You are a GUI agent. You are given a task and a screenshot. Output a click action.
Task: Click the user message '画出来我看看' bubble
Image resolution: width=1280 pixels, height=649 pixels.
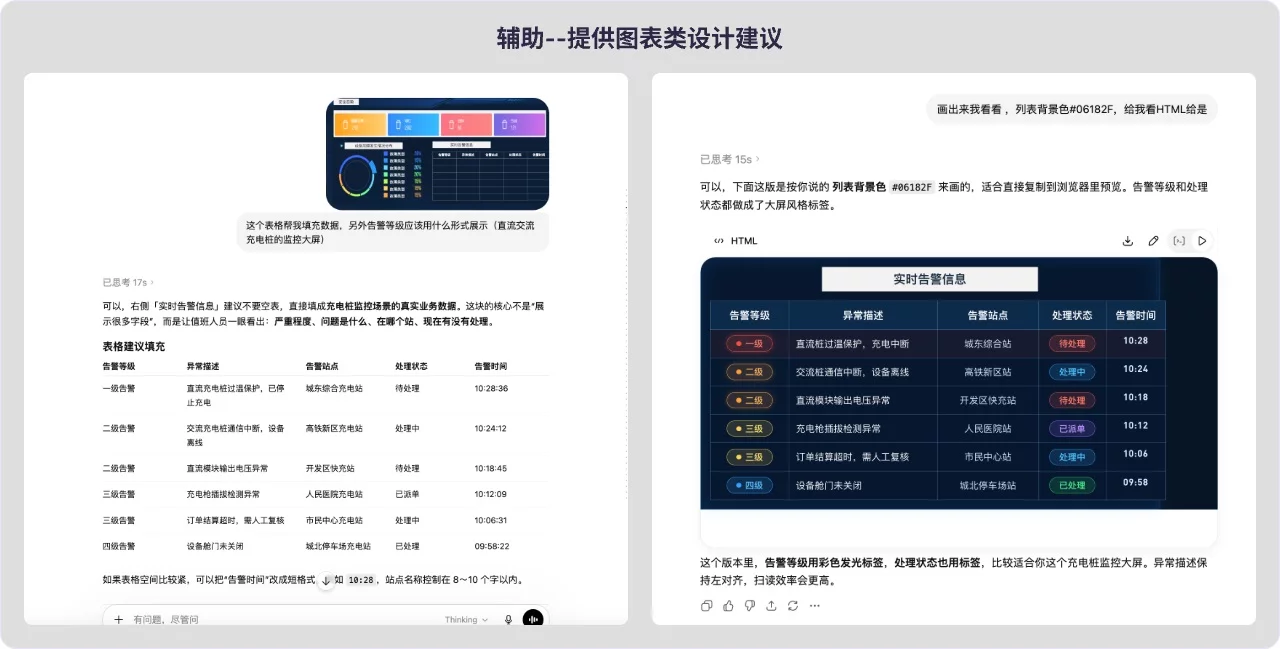point(1072,109)
